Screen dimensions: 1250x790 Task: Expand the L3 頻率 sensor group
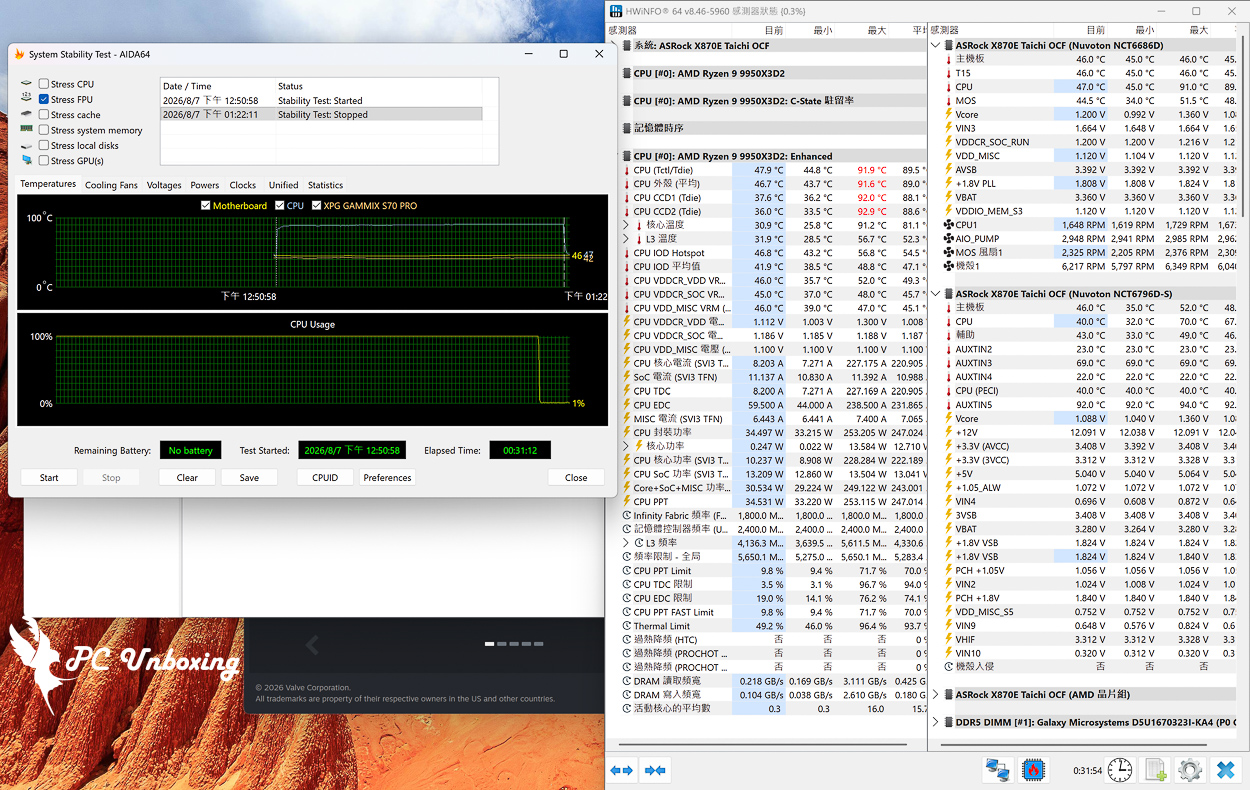627,543
